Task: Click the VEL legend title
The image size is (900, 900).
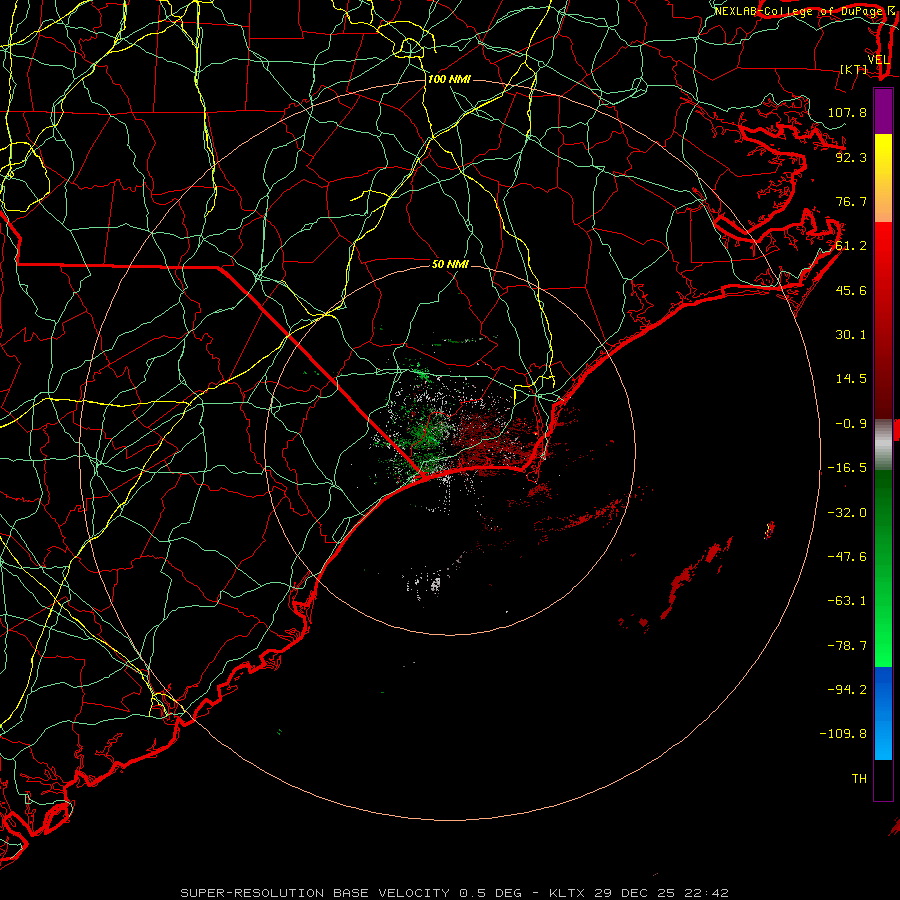Action: point(878,60)
